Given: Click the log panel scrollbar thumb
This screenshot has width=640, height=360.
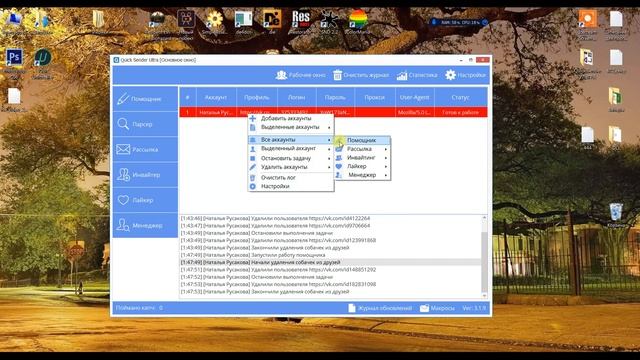Looking at the screenshot, I should [484, 262].
